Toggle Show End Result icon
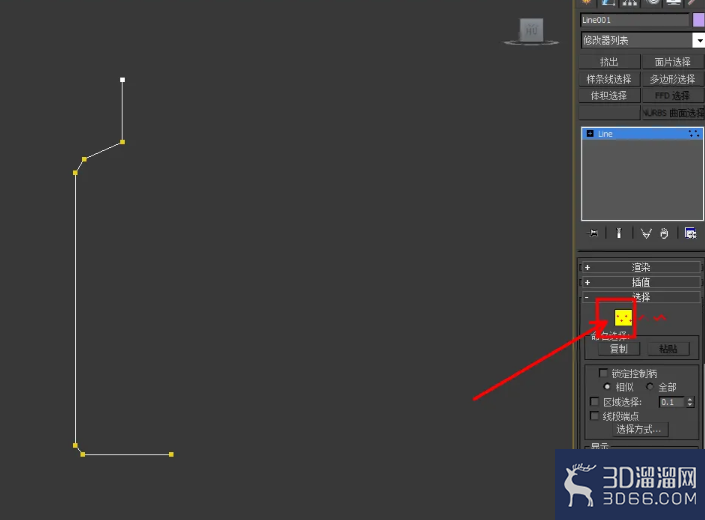Viewport: 705px width, 520px height. click(x=619, y=233)
